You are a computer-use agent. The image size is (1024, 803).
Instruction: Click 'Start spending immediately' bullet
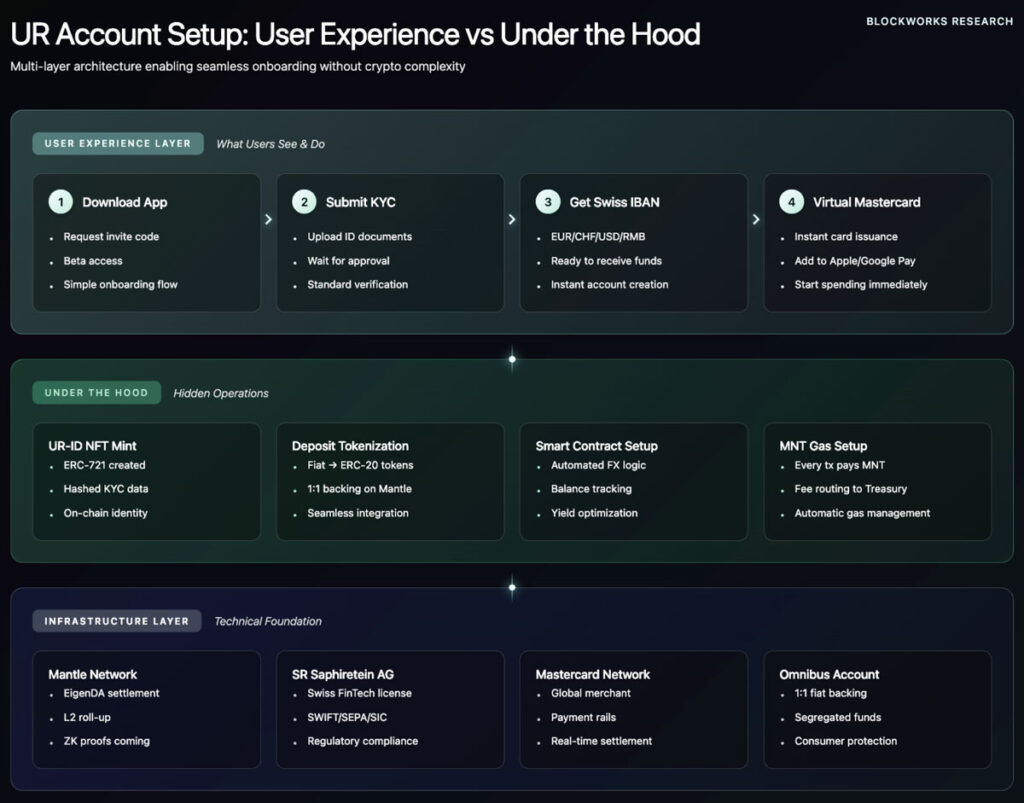click(861, 285)
